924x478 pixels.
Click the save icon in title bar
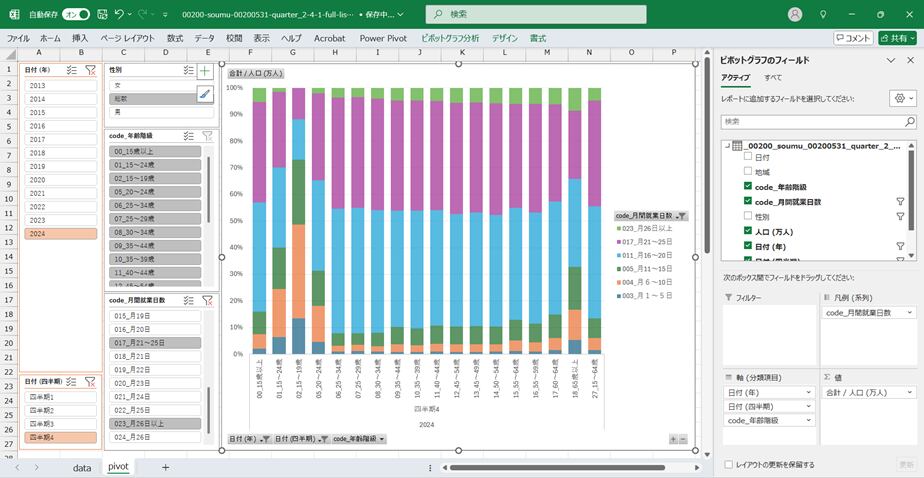(x=100, y=15)
